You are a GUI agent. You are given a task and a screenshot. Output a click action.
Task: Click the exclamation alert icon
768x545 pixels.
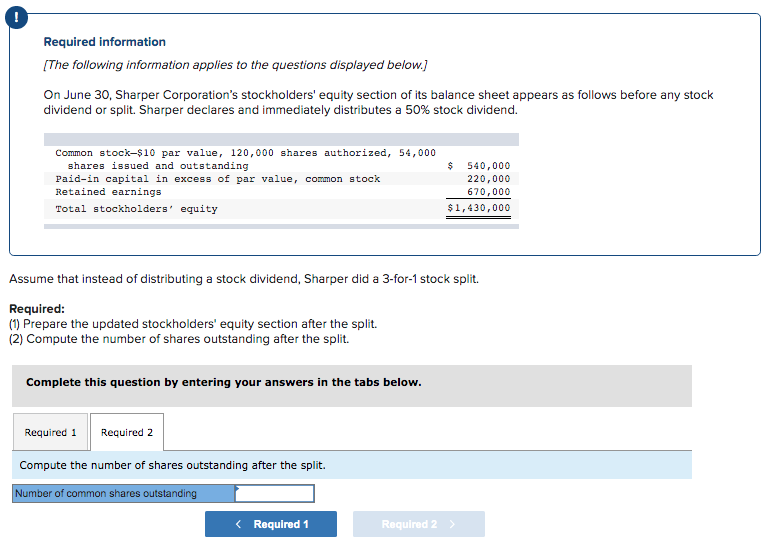16,18
